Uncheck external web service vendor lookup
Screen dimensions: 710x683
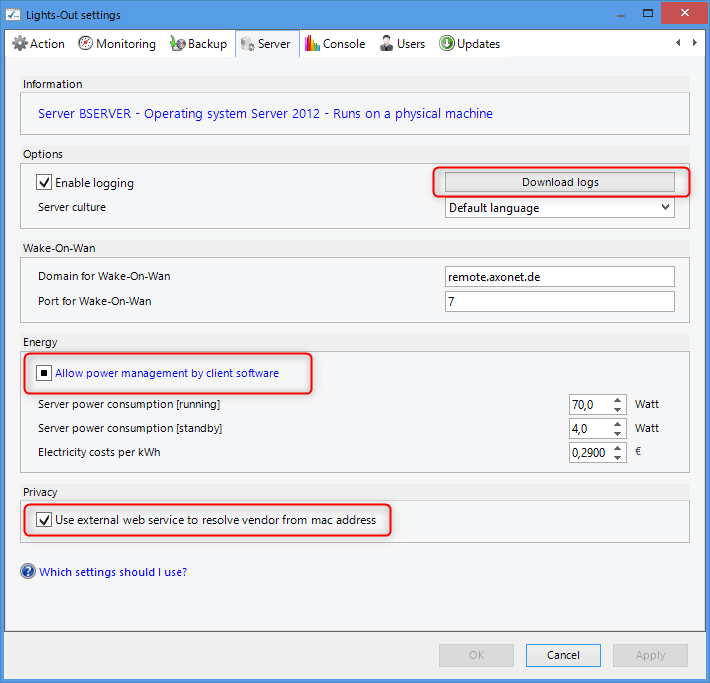44,519
